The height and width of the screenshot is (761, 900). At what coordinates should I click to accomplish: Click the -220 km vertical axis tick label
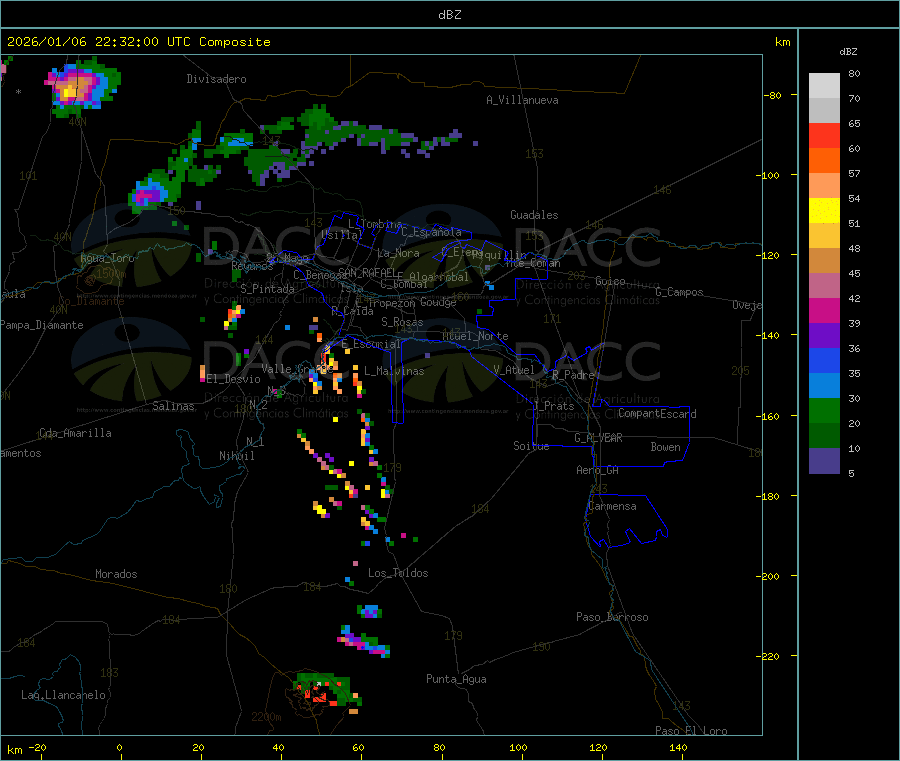[768, 656]
